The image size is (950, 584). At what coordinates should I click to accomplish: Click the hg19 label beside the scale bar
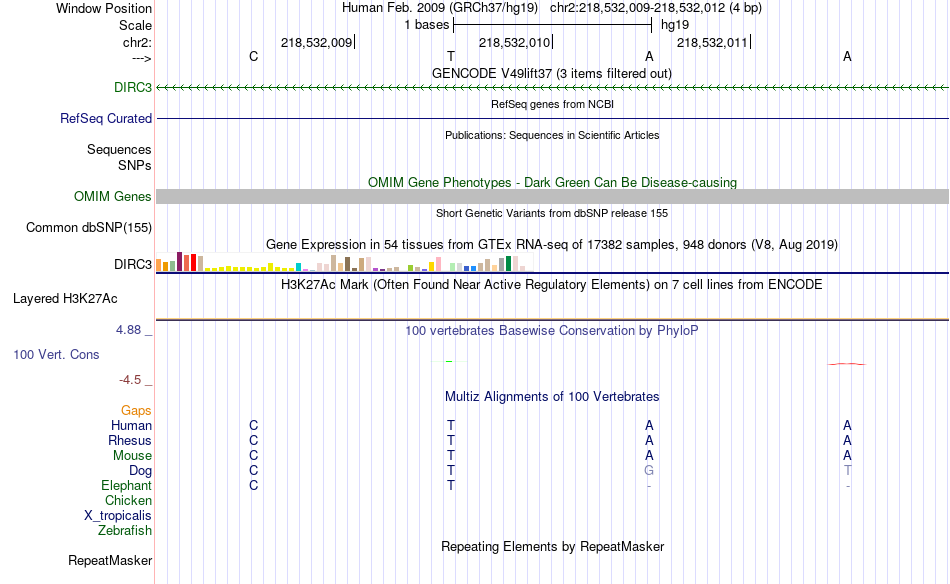675,25
